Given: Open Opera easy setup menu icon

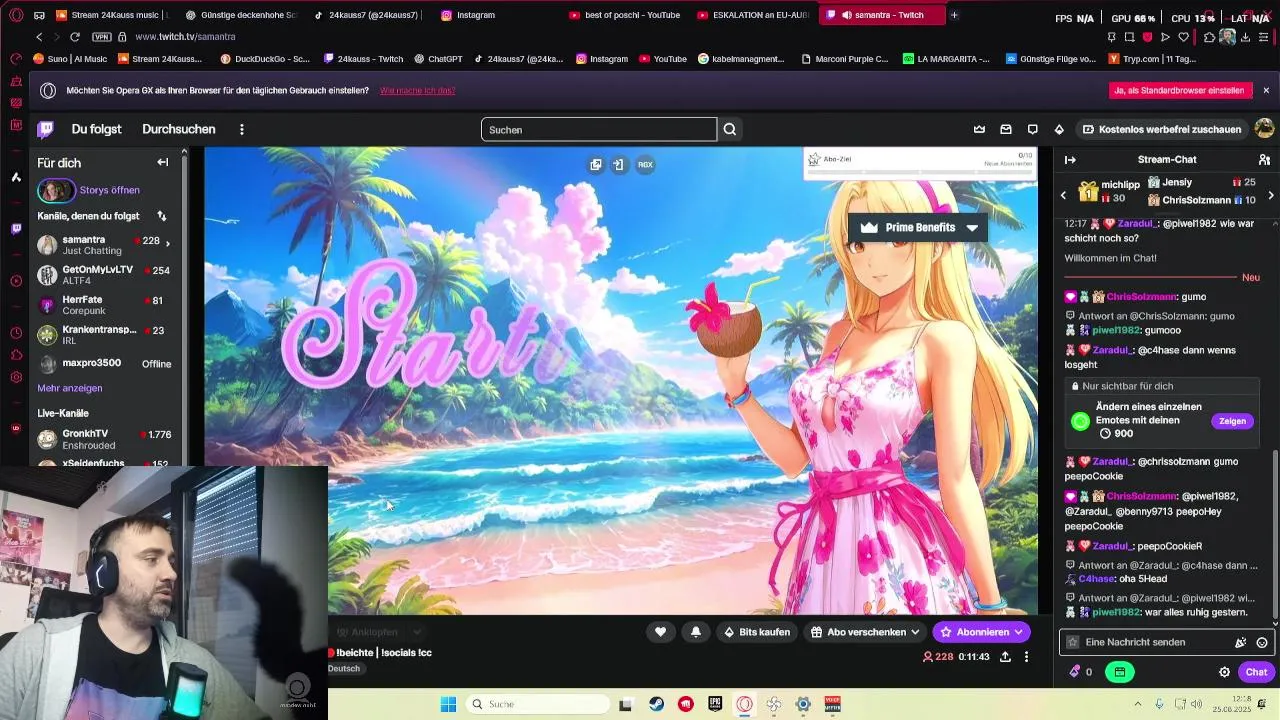Looking at the screenshot, I should tap(1264, 37).
